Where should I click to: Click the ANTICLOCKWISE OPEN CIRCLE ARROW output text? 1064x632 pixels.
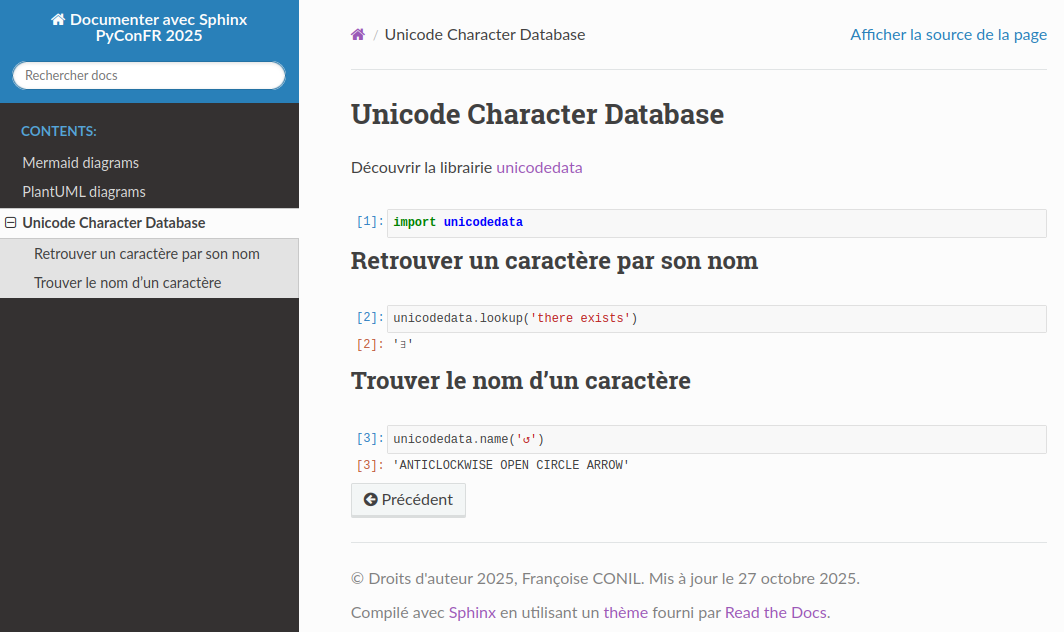(x=511, y=465)
